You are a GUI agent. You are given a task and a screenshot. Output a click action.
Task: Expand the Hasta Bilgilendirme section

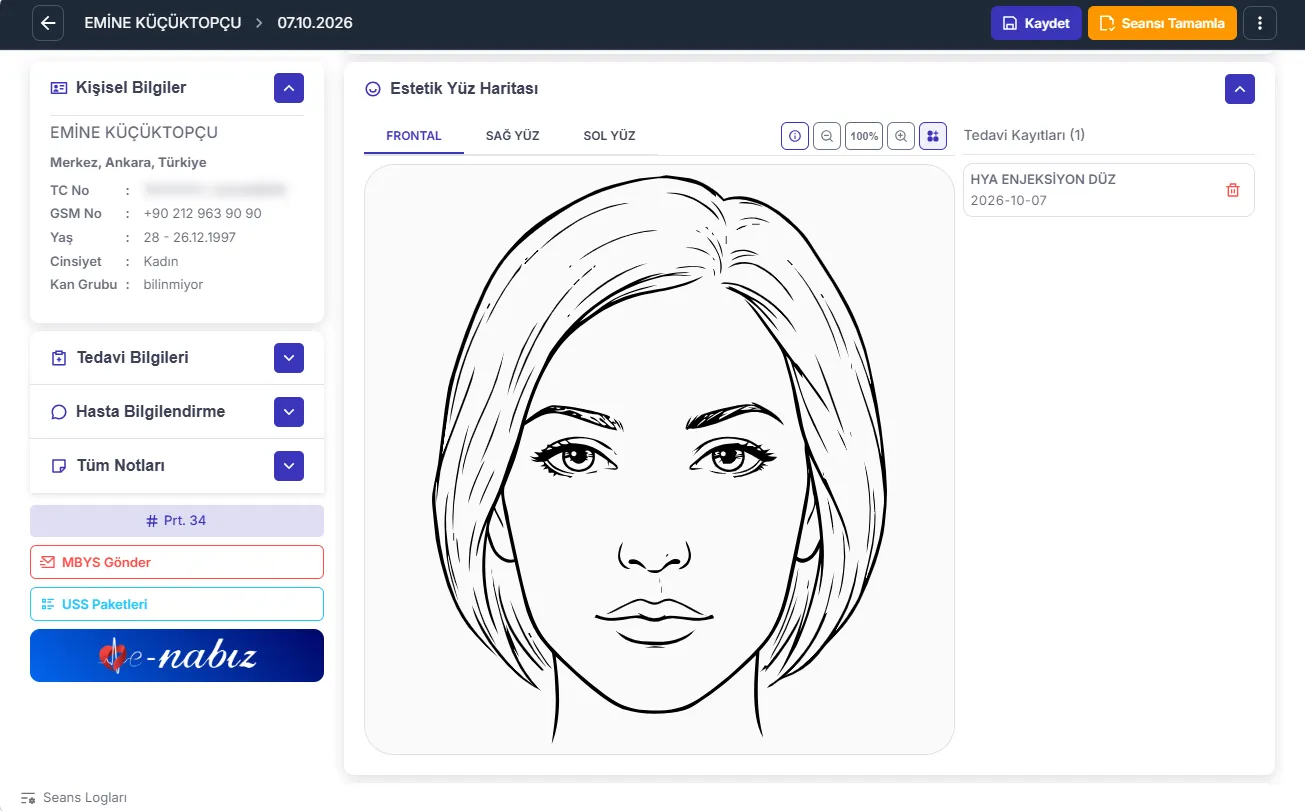coord(289,412)
